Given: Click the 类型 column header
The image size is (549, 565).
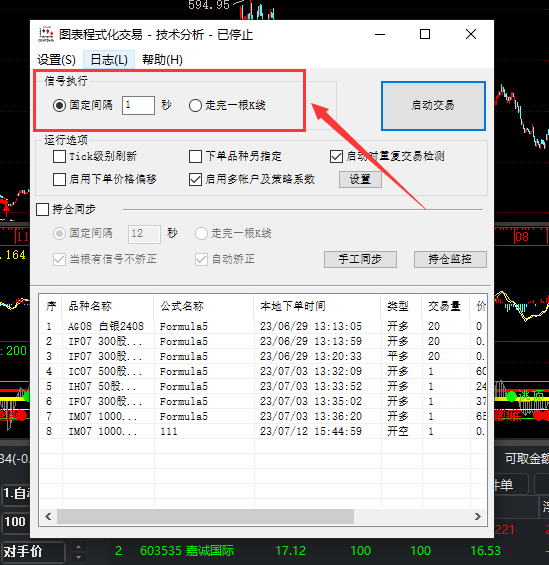Looking at the screenshot, I should pos(401,306).
